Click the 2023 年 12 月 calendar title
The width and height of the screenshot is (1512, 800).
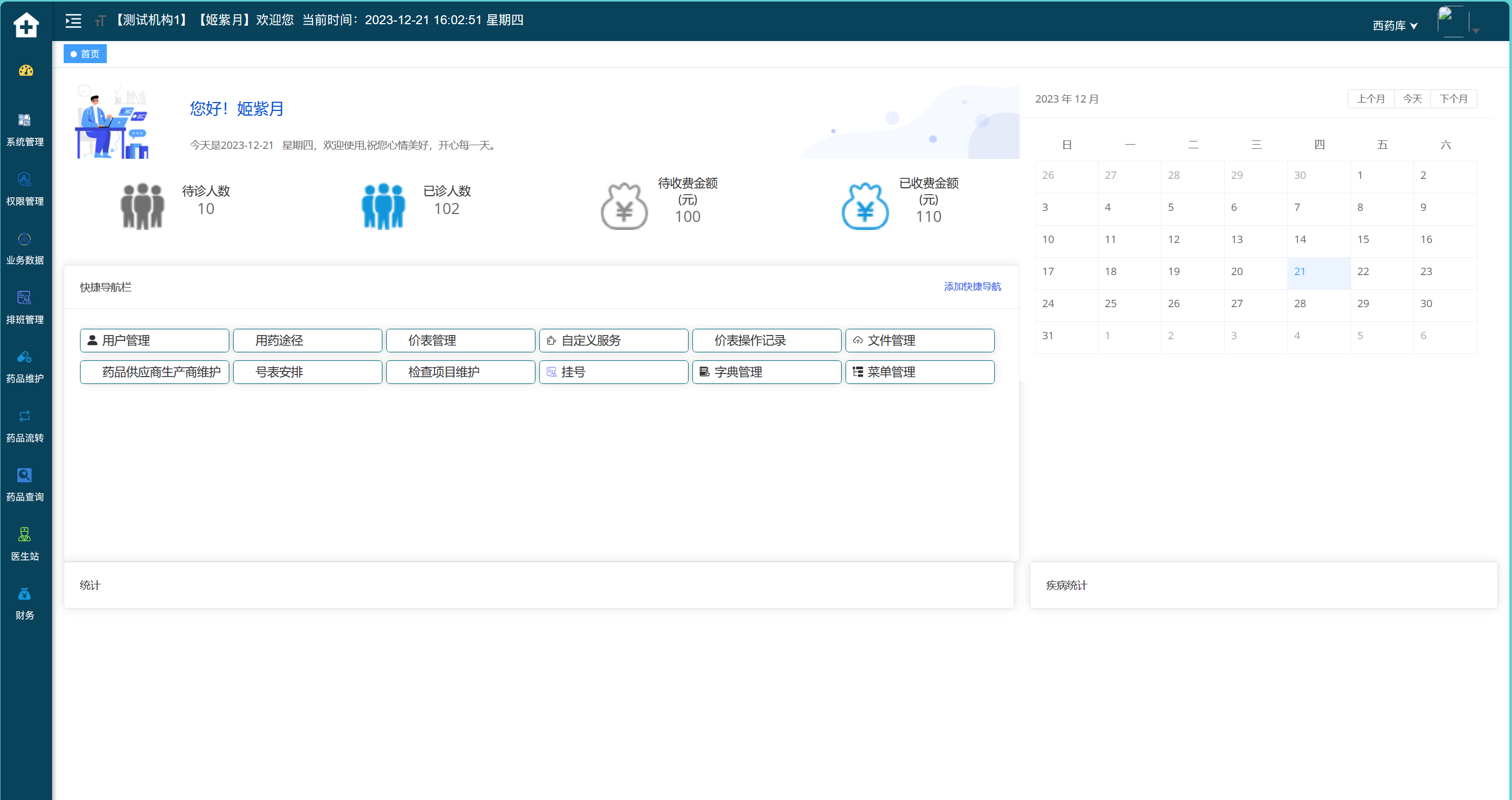coord(1066,99)
